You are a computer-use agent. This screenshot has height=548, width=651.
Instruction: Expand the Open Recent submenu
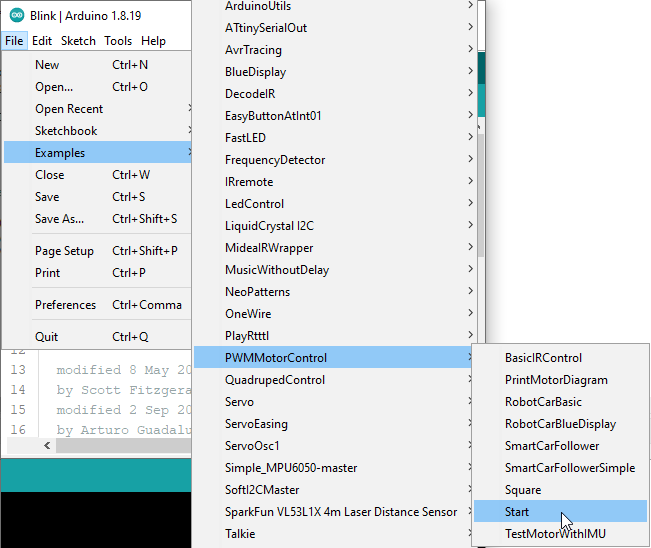pyautogui.click(x=98, y=109)
